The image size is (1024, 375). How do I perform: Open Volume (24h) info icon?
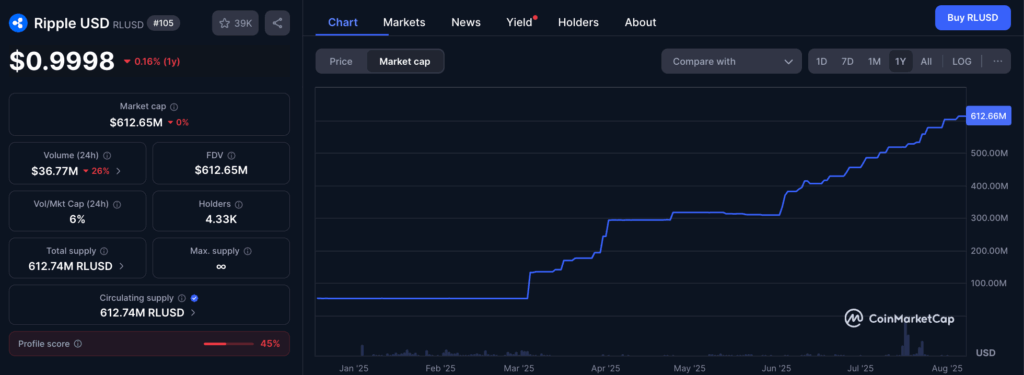point(106,155)
